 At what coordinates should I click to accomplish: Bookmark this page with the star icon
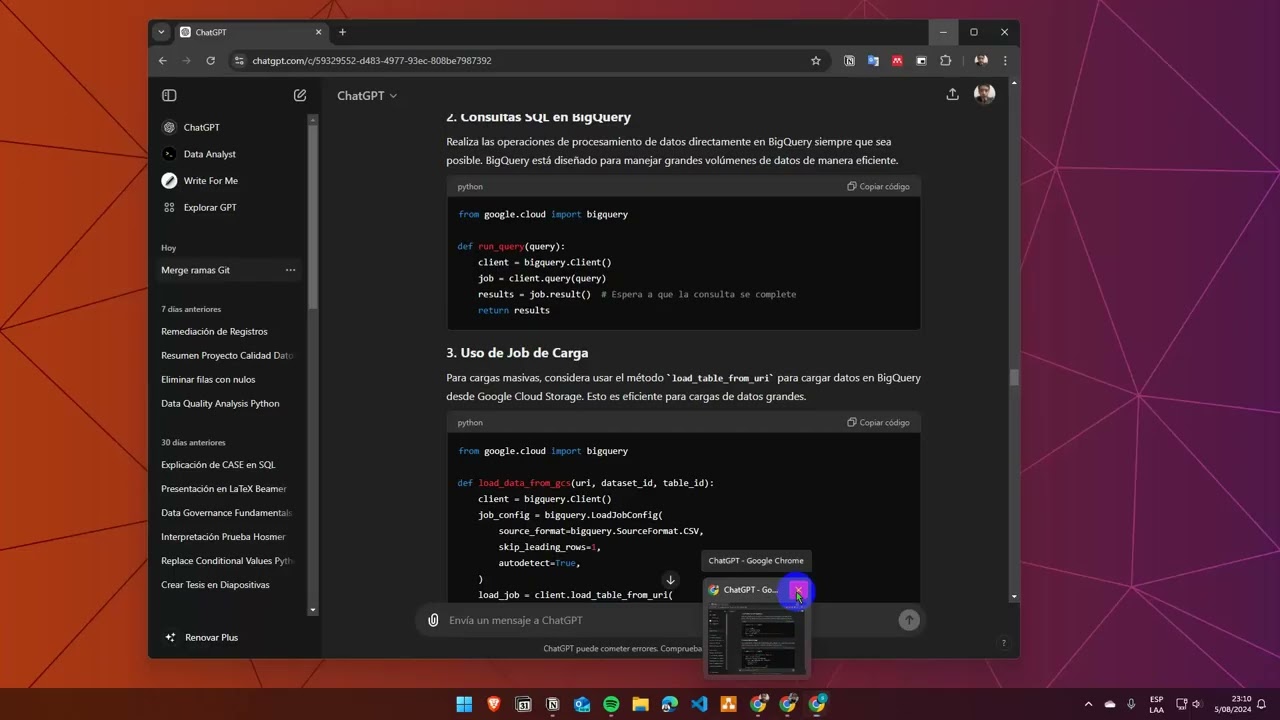tap(815, 61)
